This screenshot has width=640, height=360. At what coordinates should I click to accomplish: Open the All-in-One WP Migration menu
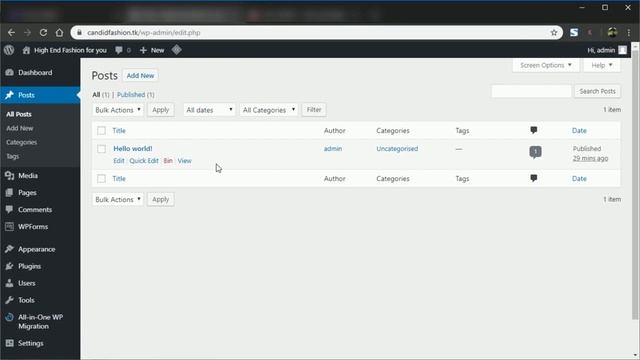point(40,322)
